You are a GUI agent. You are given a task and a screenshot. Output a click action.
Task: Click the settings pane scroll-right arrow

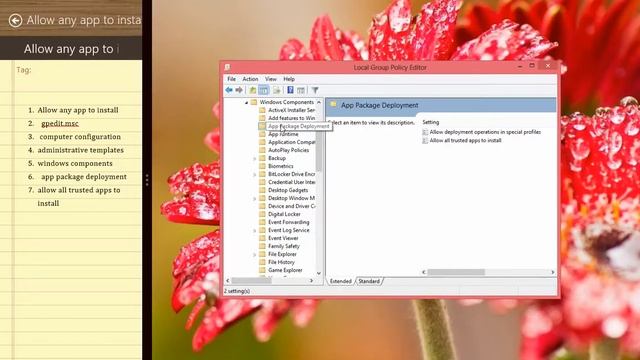tap(553, 272)
